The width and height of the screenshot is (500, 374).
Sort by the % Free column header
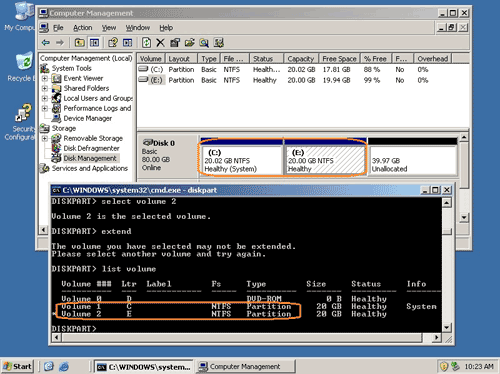pos(376,59)
